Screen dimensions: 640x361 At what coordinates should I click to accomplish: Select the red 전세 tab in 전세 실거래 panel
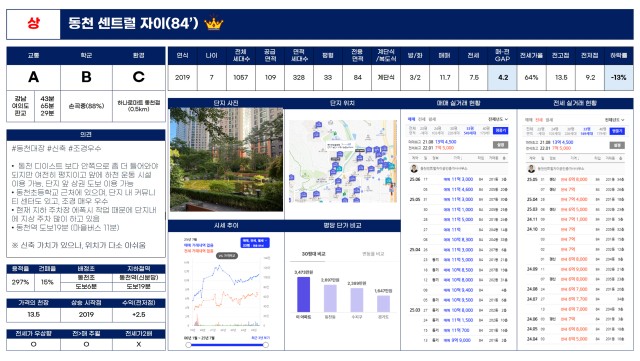click(x=539, y=120)
